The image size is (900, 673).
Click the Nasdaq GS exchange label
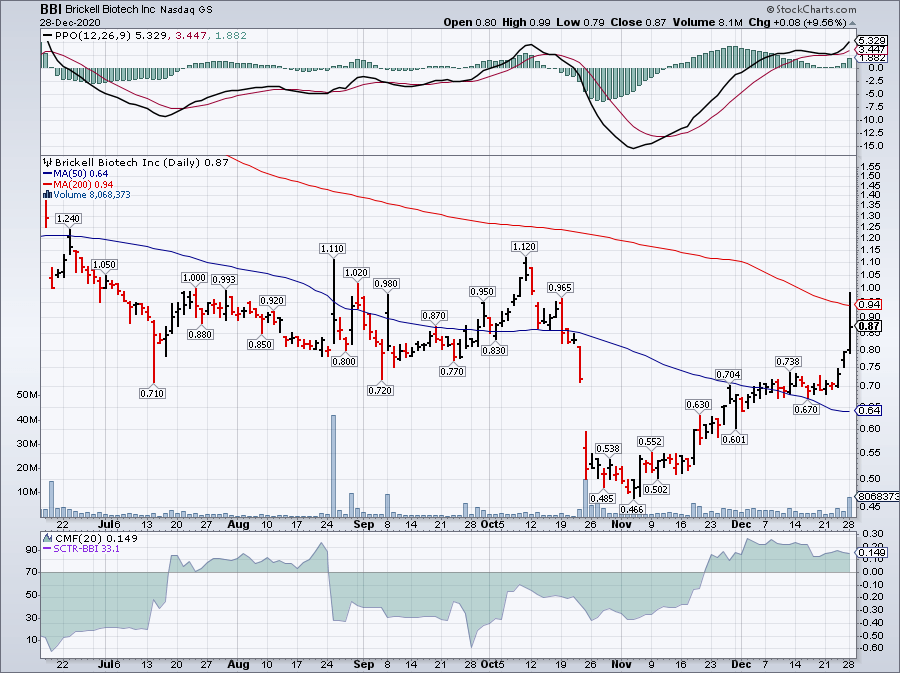point(187,10)
